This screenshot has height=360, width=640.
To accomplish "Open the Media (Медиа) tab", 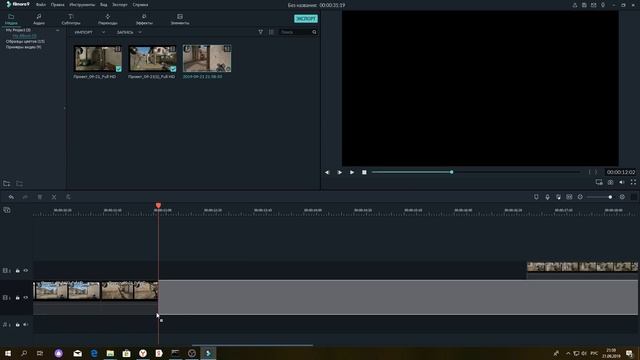I will tap(11, 19).
